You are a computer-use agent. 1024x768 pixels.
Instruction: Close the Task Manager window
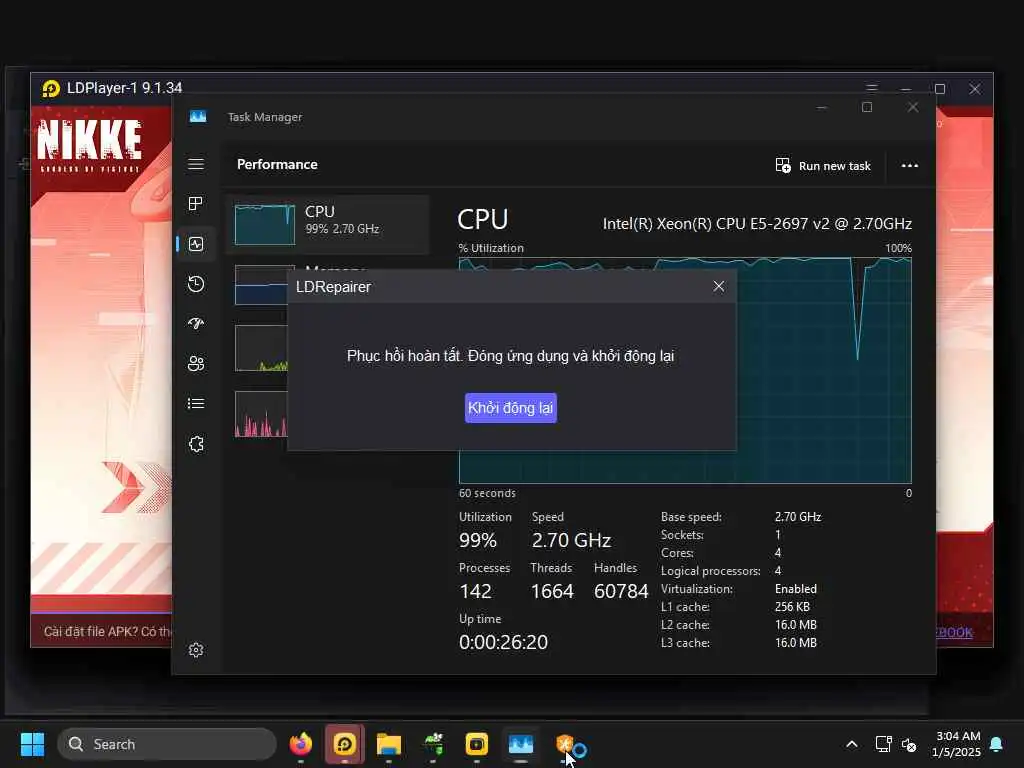[913, 107]
